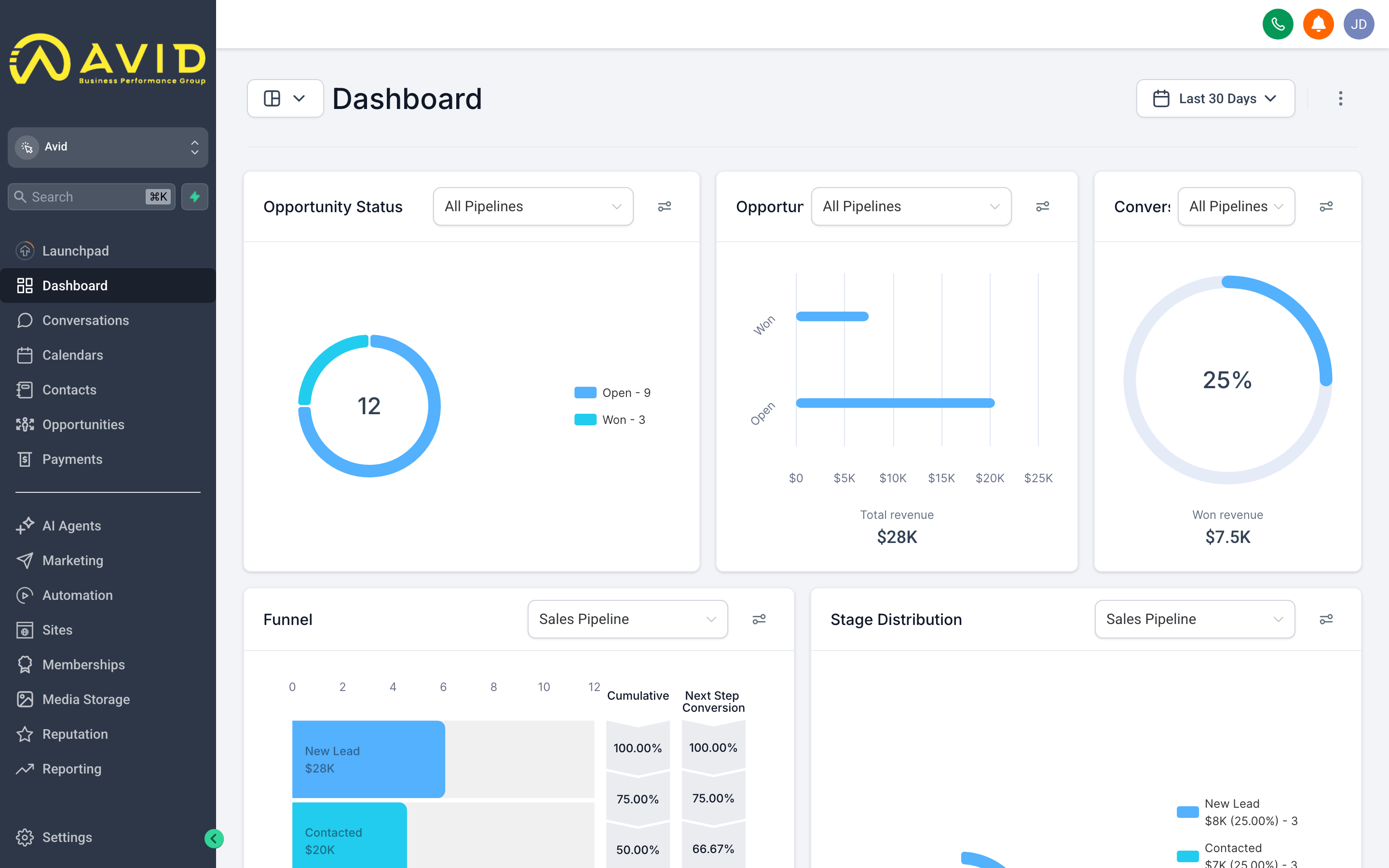Toggle the Contacted stage legend entry
This screenshot has height=868, width=1389.
click(1238, 855)
